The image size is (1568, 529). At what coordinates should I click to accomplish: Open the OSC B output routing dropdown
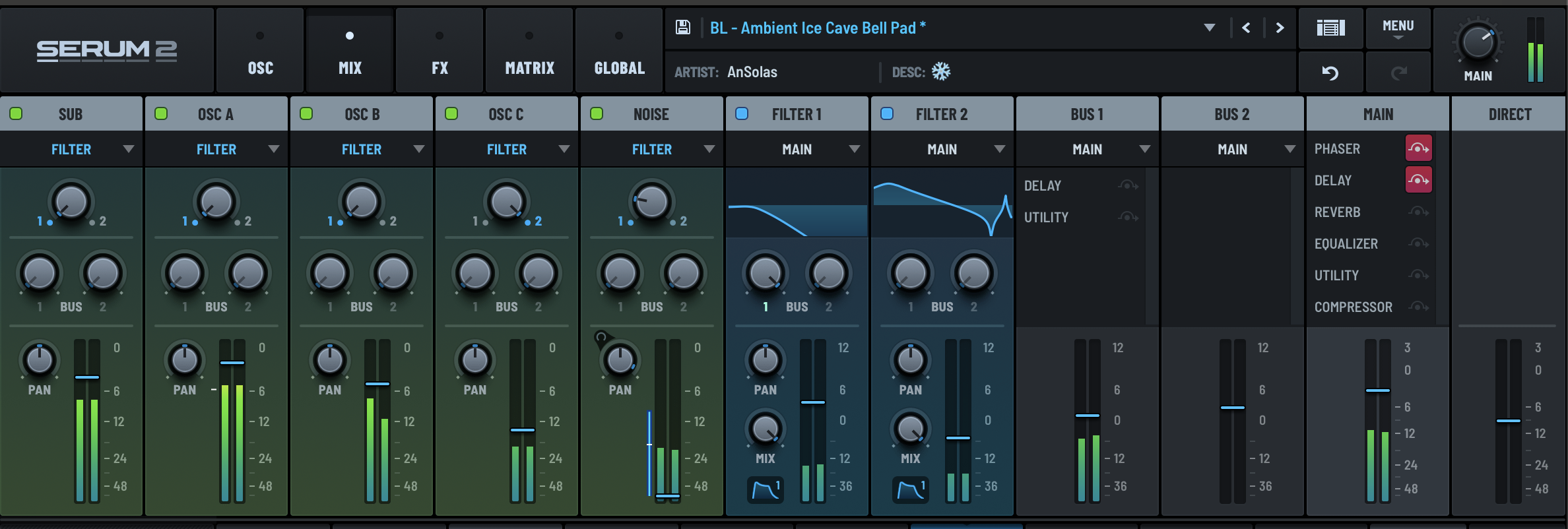click(362, 149)
